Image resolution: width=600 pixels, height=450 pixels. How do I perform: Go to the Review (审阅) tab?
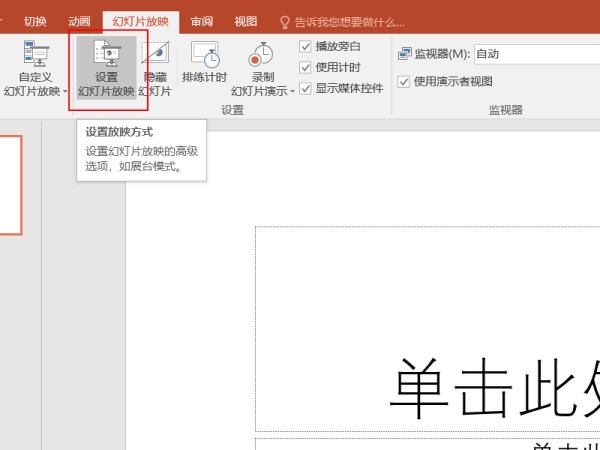202,21
